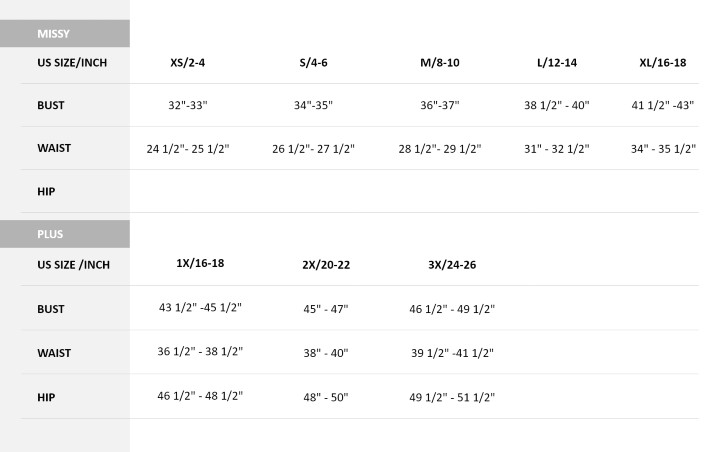This screenshot has width=720, height=452.
Task: Click the 3X/24-26 plus size header
Action: click(452, 265)
